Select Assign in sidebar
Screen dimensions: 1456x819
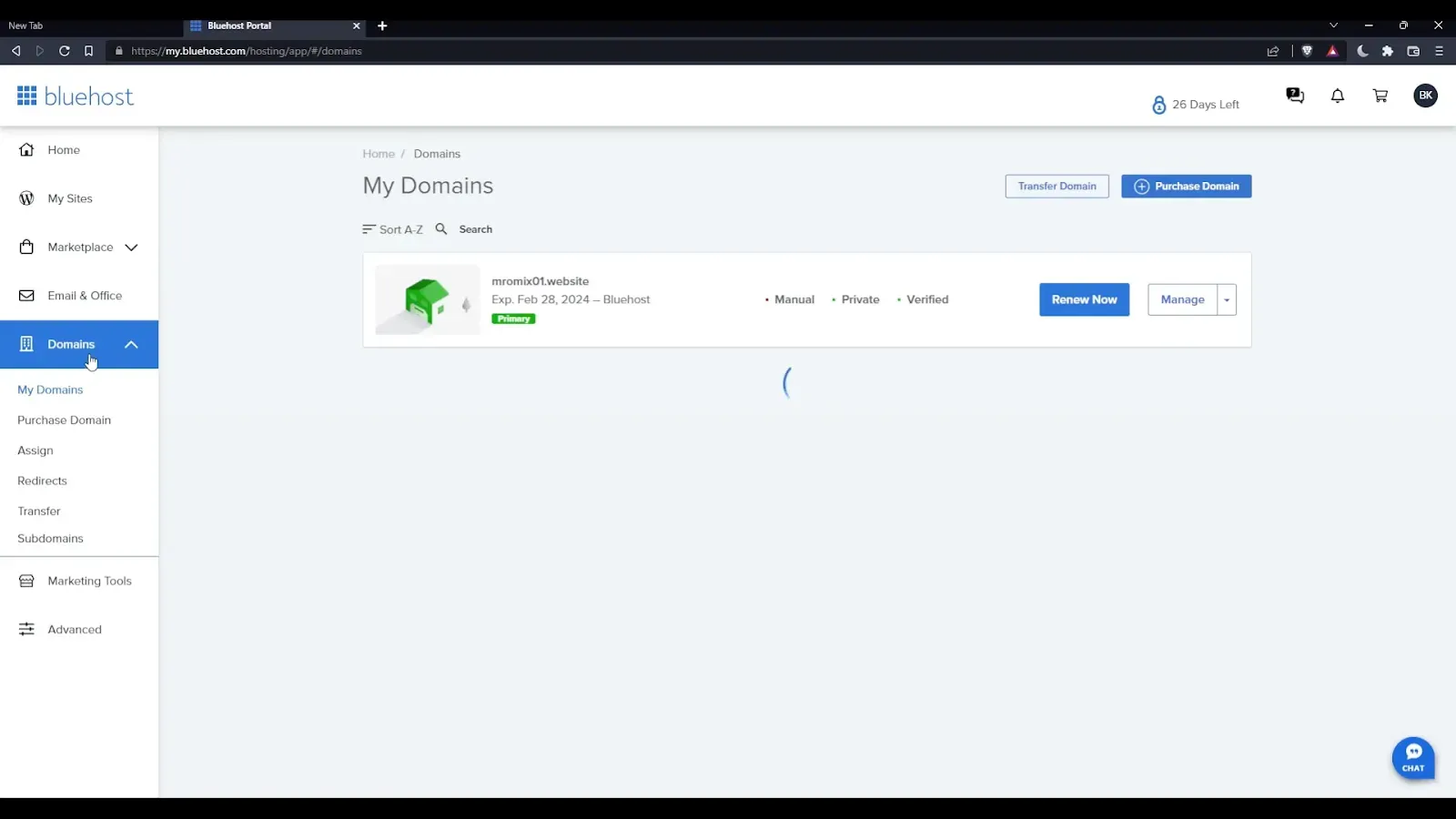(35, 450)
